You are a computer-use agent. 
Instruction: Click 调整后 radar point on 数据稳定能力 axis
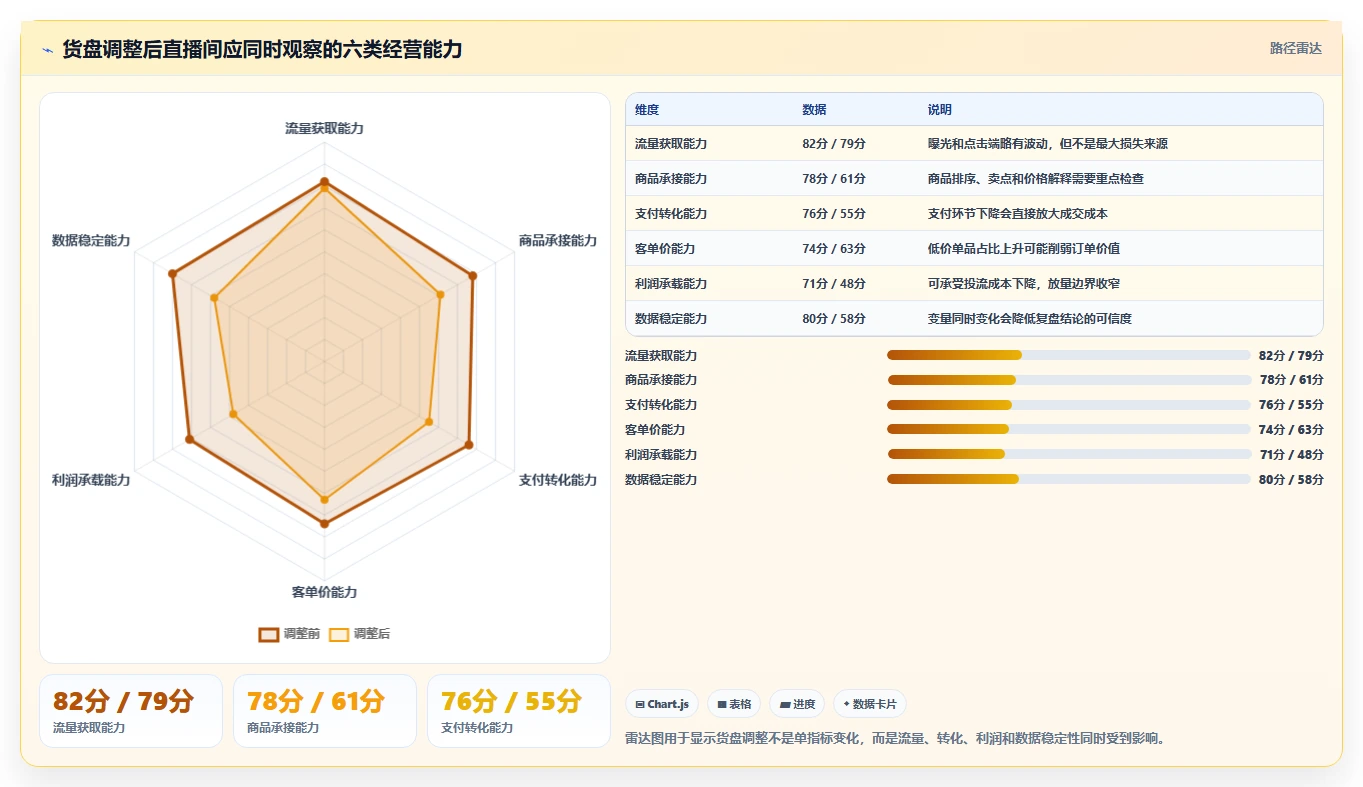214,298
